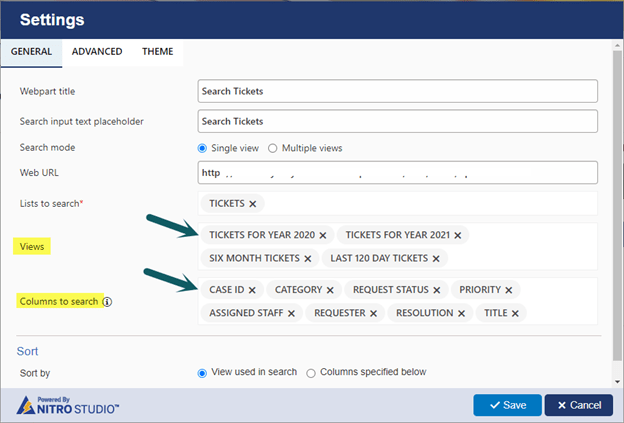624x423 pixels.
Task: Cancel the settings dialog
Action: click(x=578, y=405)
